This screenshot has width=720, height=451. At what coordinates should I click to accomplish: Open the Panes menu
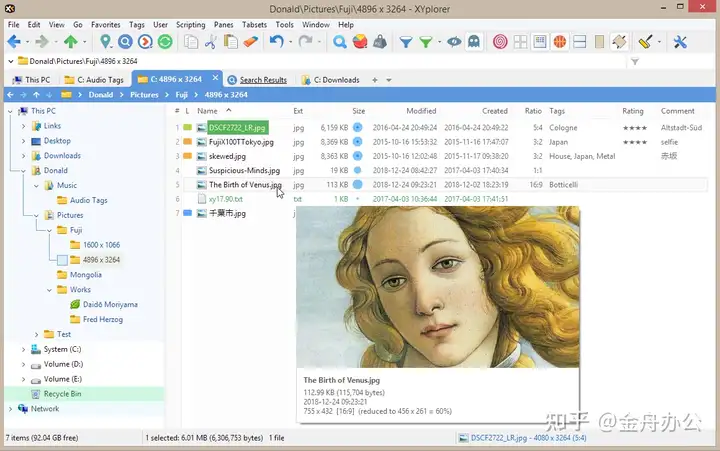224,25
